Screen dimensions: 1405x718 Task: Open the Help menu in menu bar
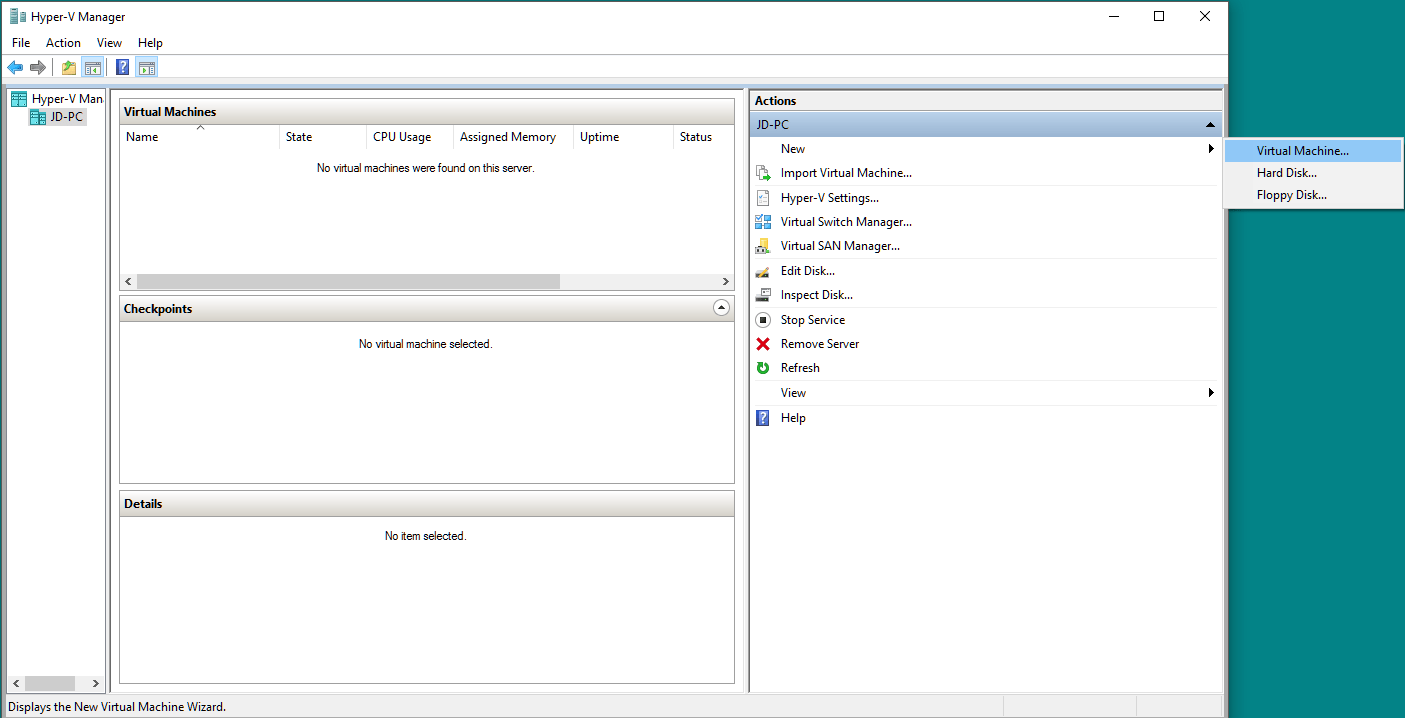150,43
